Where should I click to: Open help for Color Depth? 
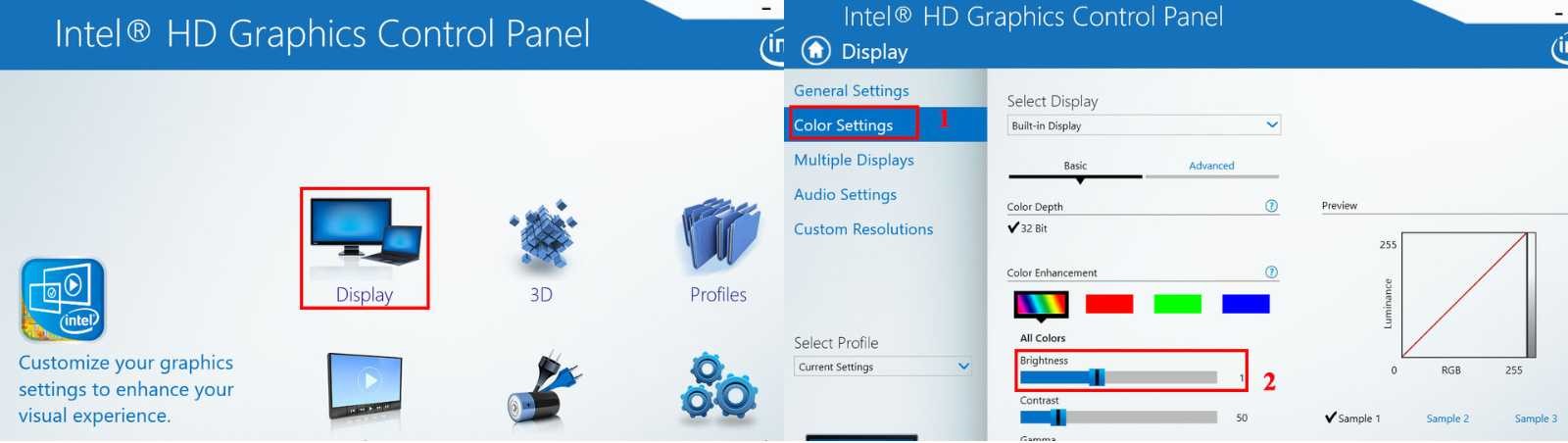[1271, 206]
